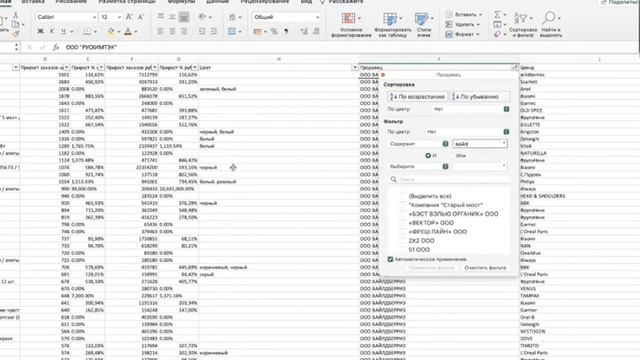This screenshot has height=360, width=640.
Task: Toggle italic formatting with the К icon
Action: (52, 31)
